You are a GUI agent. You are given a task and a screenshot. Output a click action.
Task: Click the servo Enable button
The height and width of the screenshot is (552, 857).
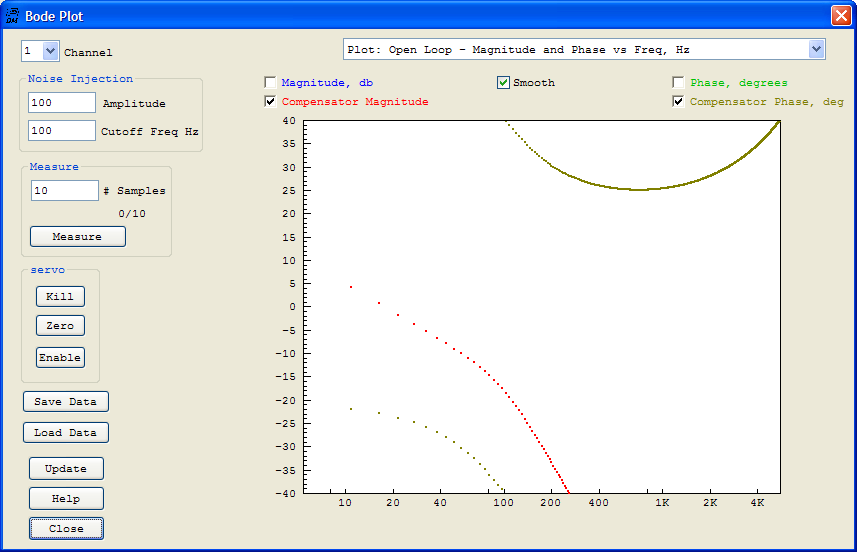(60, 358)
